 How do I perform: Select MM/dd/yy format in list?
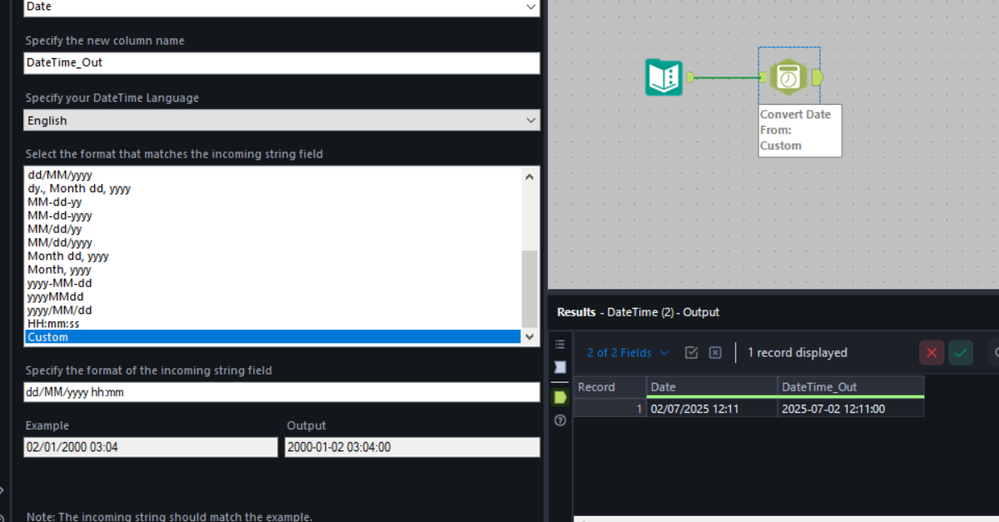(55, 229)
